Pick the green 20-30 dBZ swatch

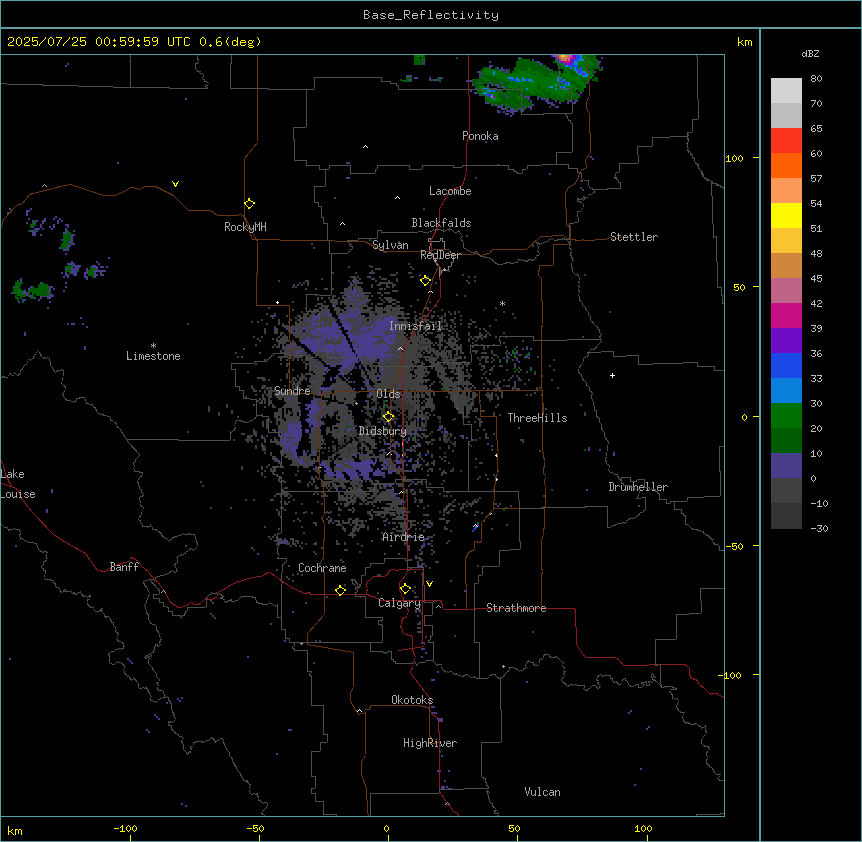click(x=786, y=416)
